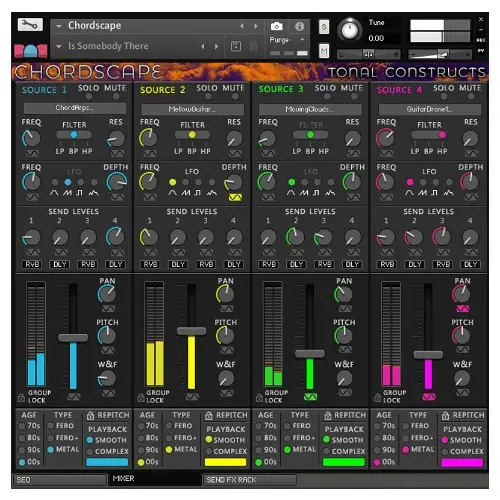This screenshot has width=500, height=500.
Task: Click the Source 2 send 2 DLY button
Action: pos(178,264)
